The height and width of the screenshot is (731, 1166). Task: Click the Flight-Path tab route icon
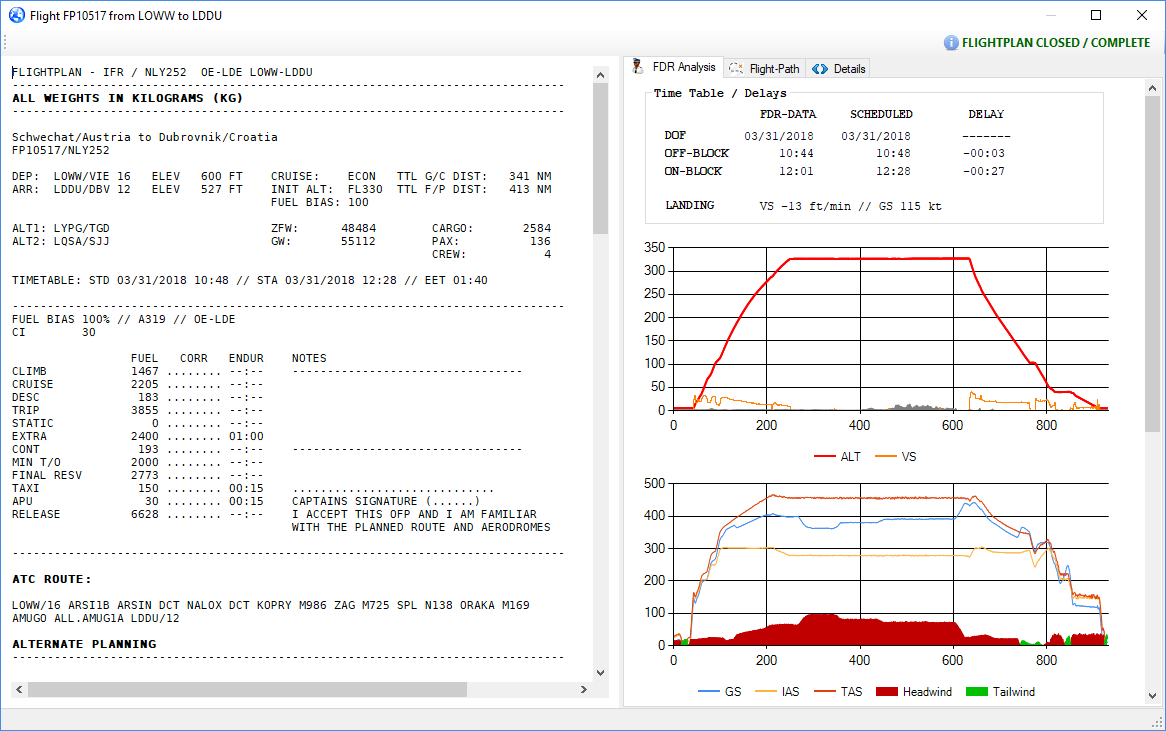coord(736,68)
